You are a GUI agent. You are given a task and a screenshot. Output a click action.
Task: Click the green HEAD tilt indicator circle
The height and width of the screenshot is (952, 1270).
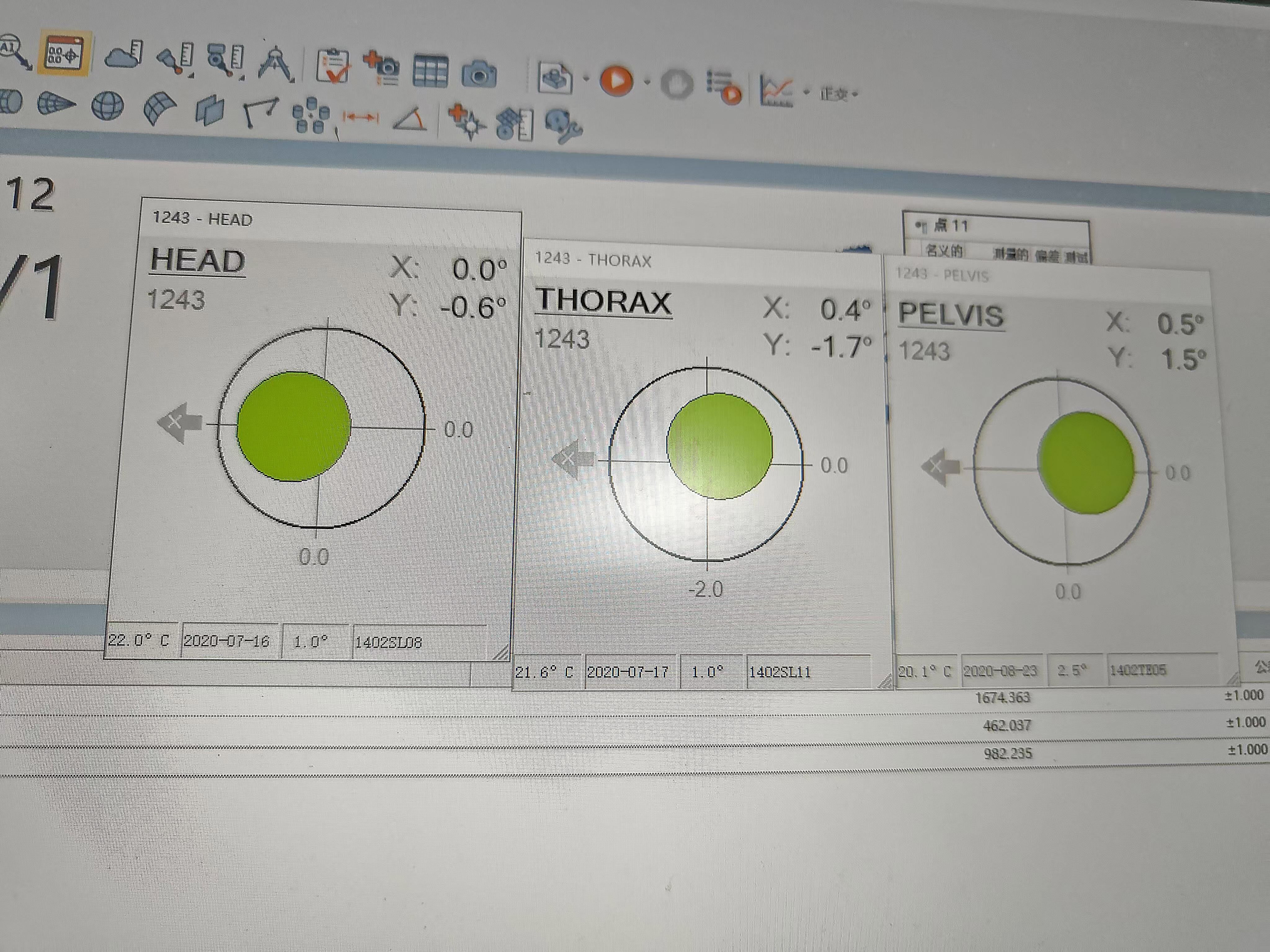click(293, 426)
